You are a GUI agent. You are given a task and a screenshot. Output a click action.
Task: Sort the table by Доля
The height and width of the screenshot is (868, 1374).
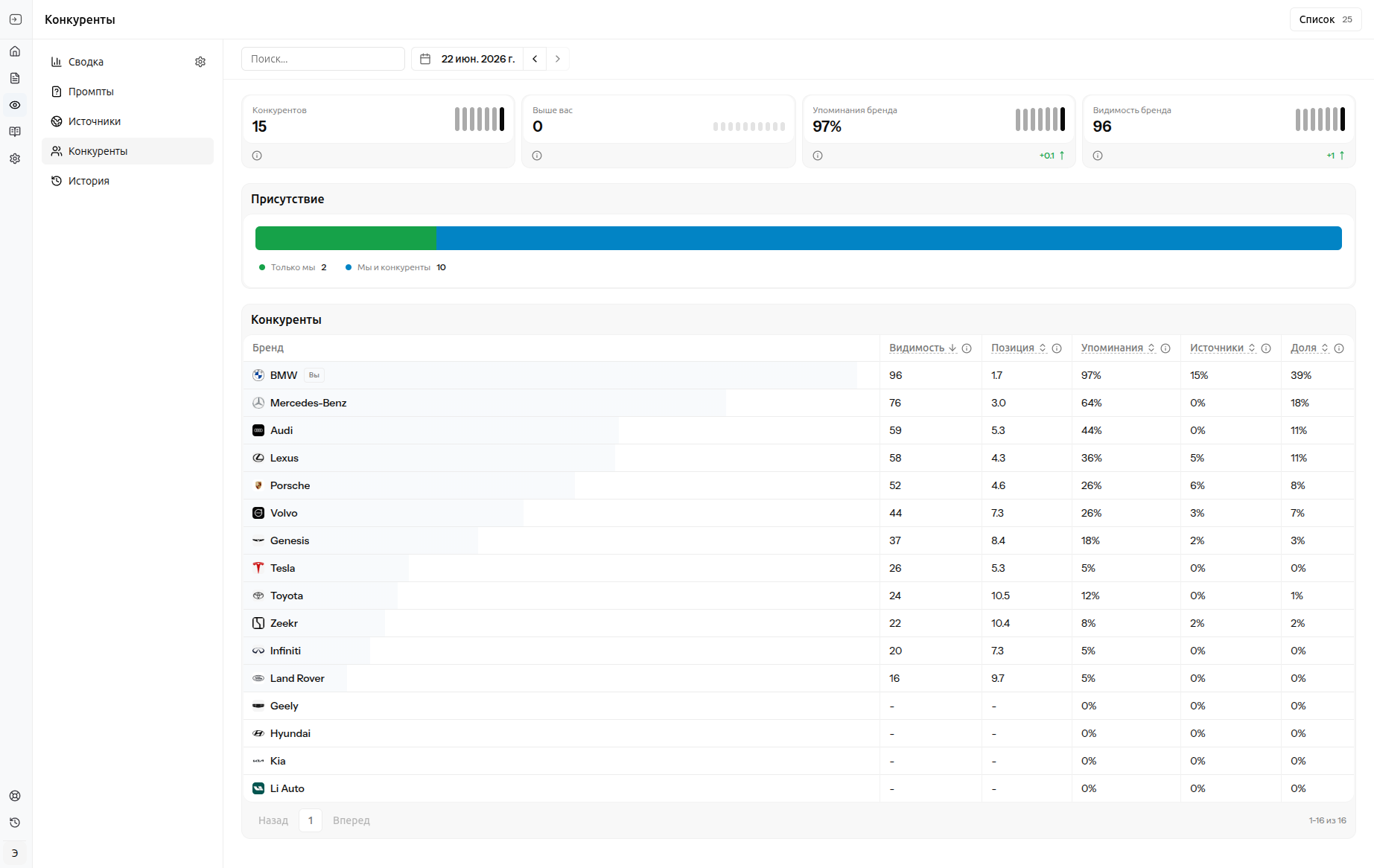point(1309,348)
